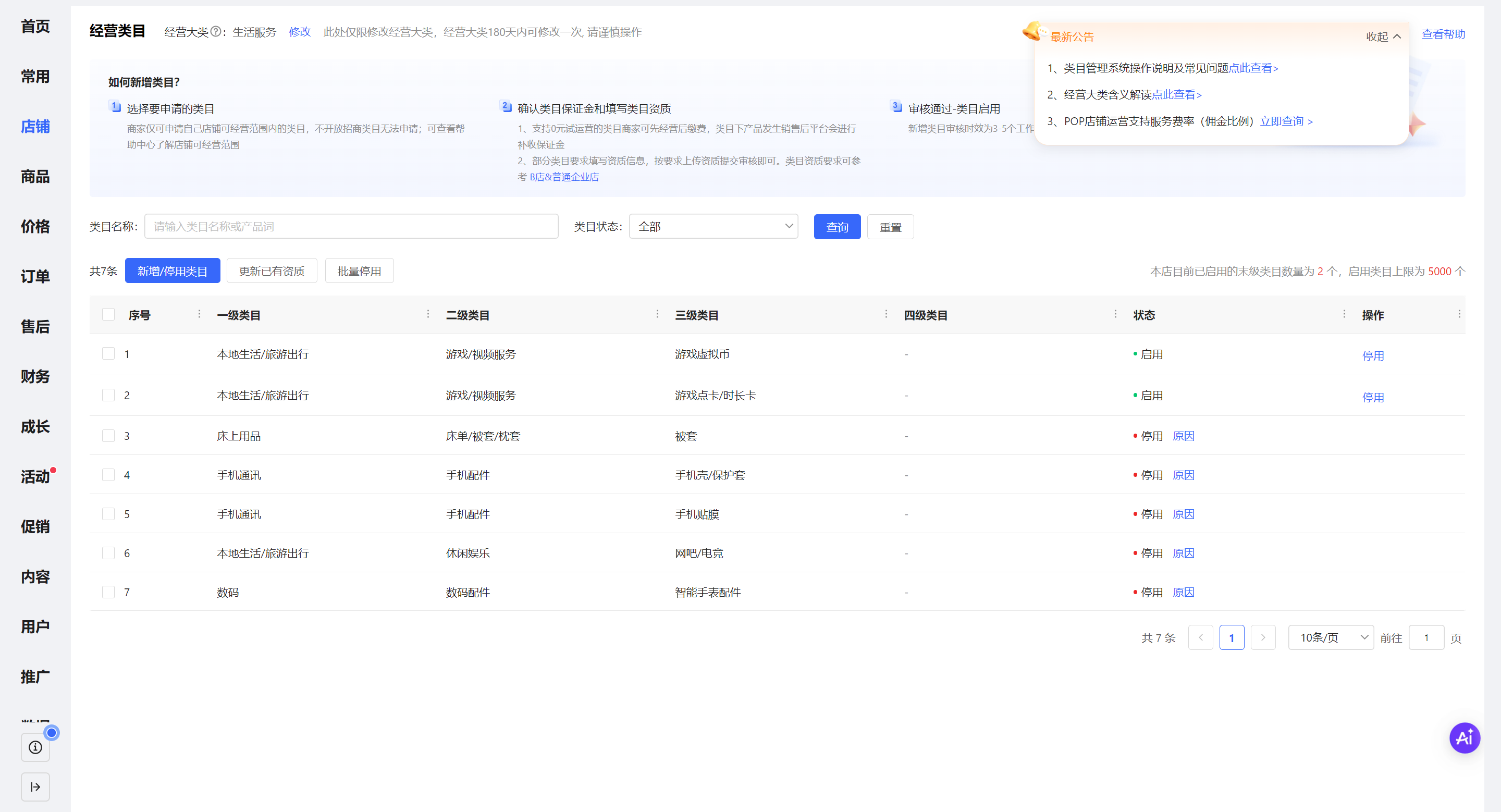Open the floating AI assistant button
The image size is (1501, 812).
click(1465, 738)
